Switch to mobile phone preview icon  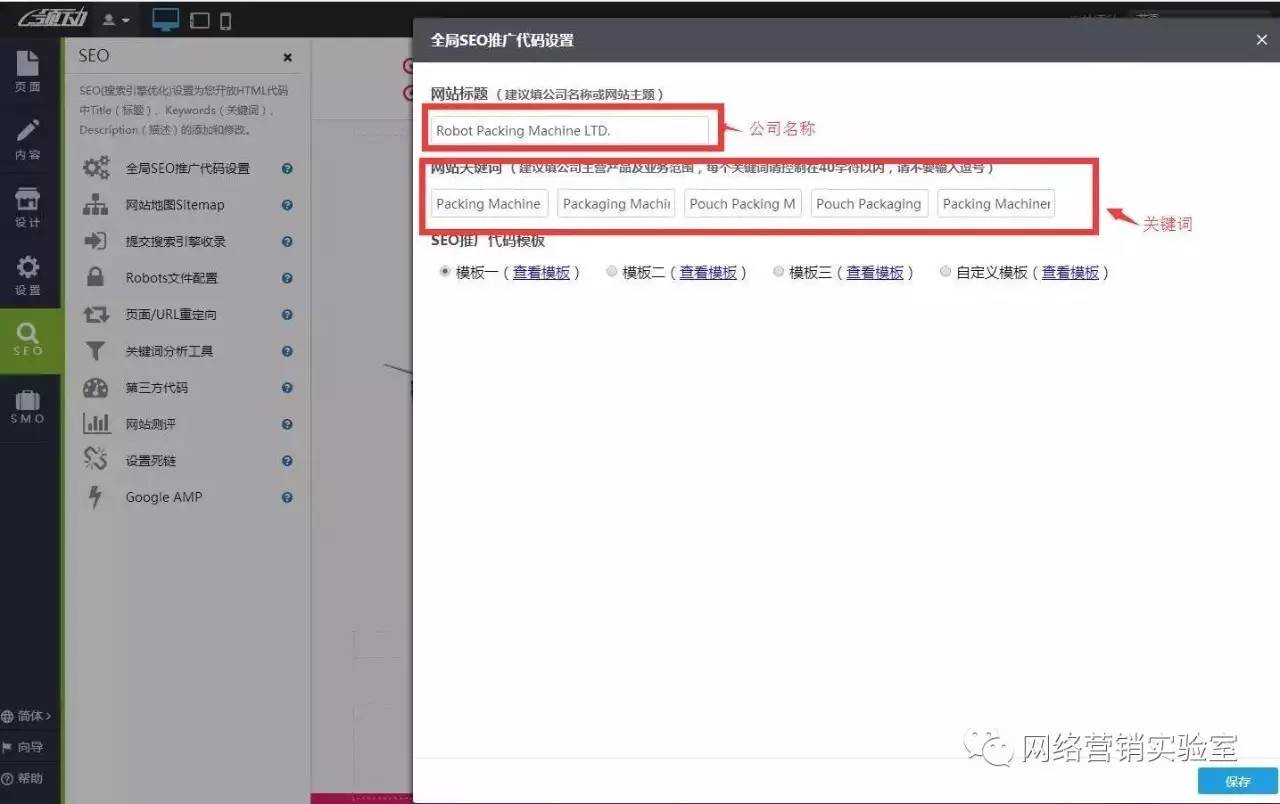click(227, 18)
